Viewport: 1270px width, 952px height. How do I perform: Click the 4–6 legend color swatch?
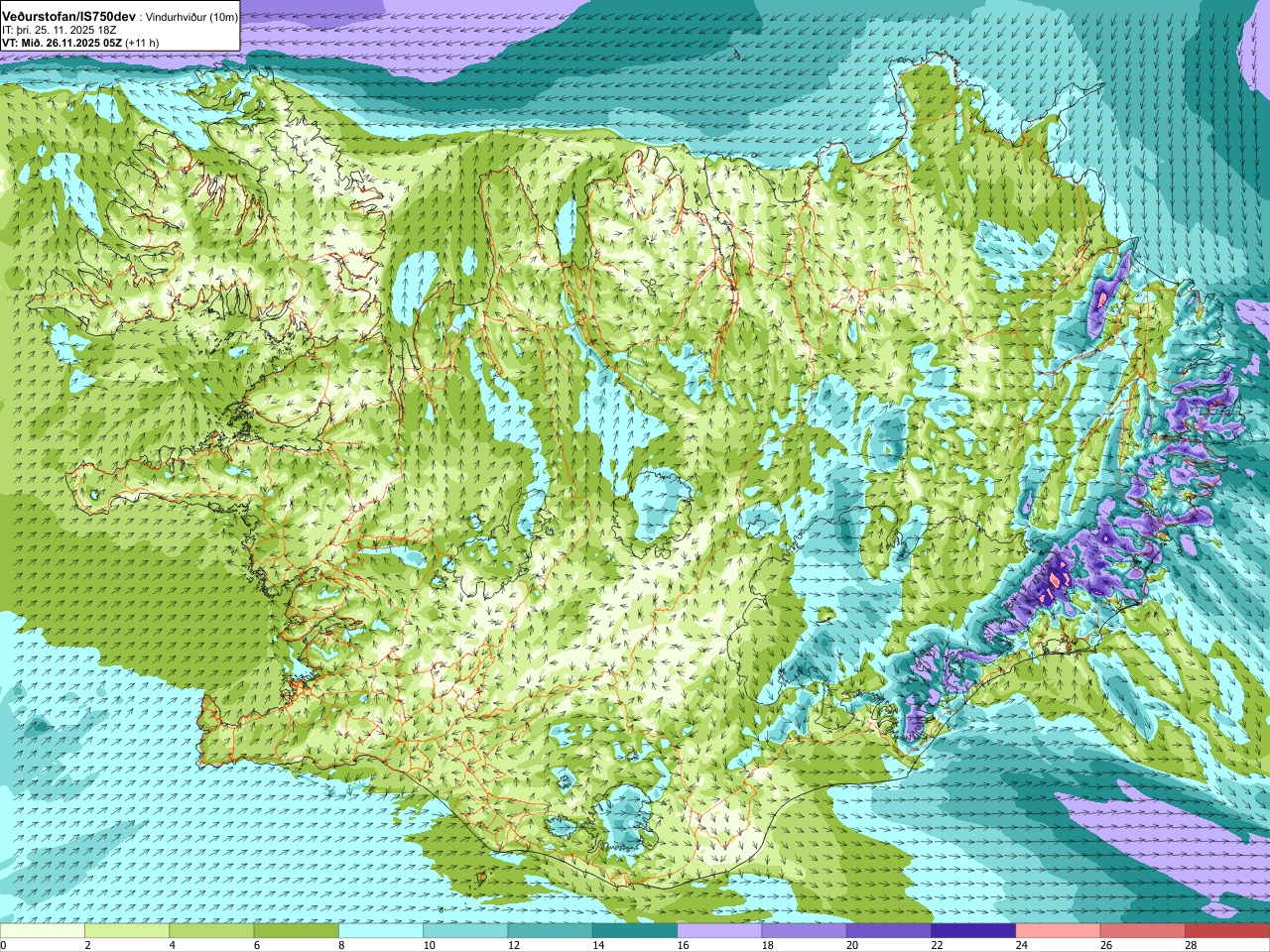pos(211,931)
